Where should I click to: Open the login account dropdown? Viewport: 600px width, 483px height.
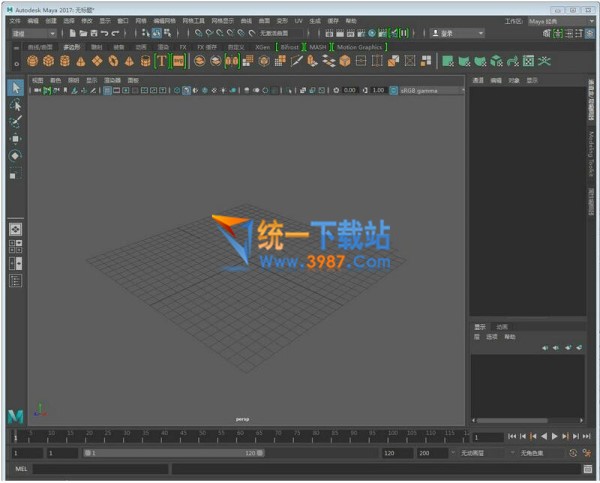tap(457, 34)
